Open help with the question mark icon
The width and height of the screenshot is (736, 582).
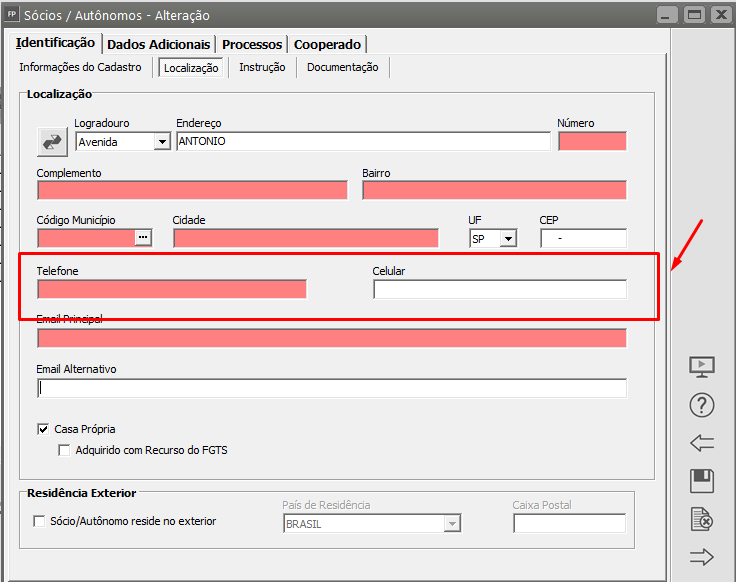click(x=702, y=405)
